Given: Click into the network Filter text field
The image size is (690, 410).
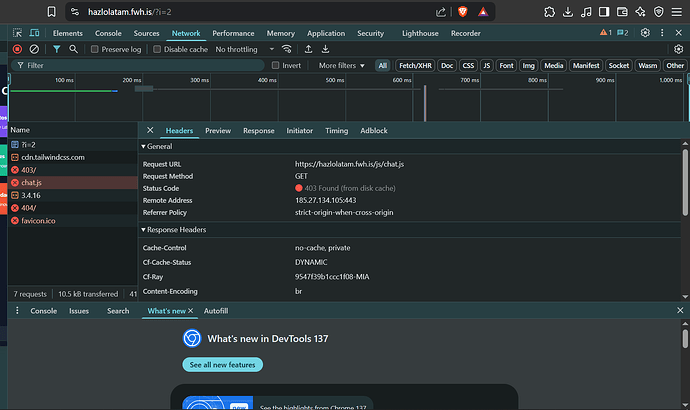Looking at the screenshot, I should (x=138, y=66).
